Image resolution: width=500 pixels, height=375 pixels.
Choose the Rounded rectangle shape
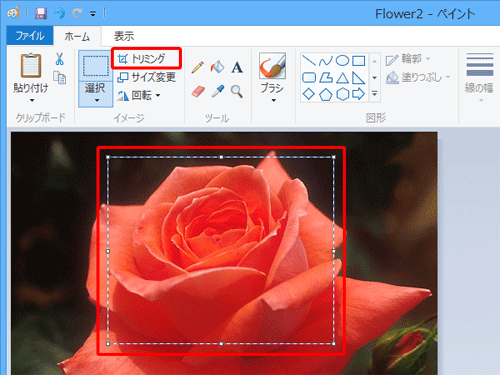(x=309, y=78)
